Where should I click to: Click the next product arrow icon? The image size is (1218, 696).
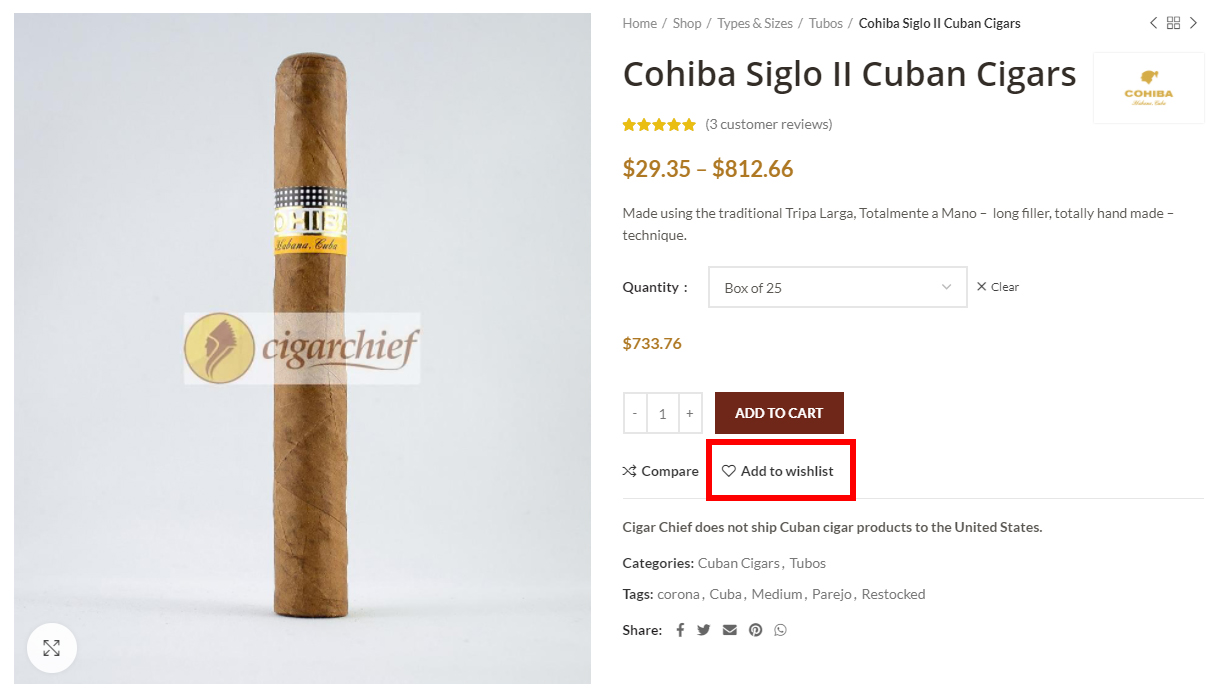(x=1193, y=23)
